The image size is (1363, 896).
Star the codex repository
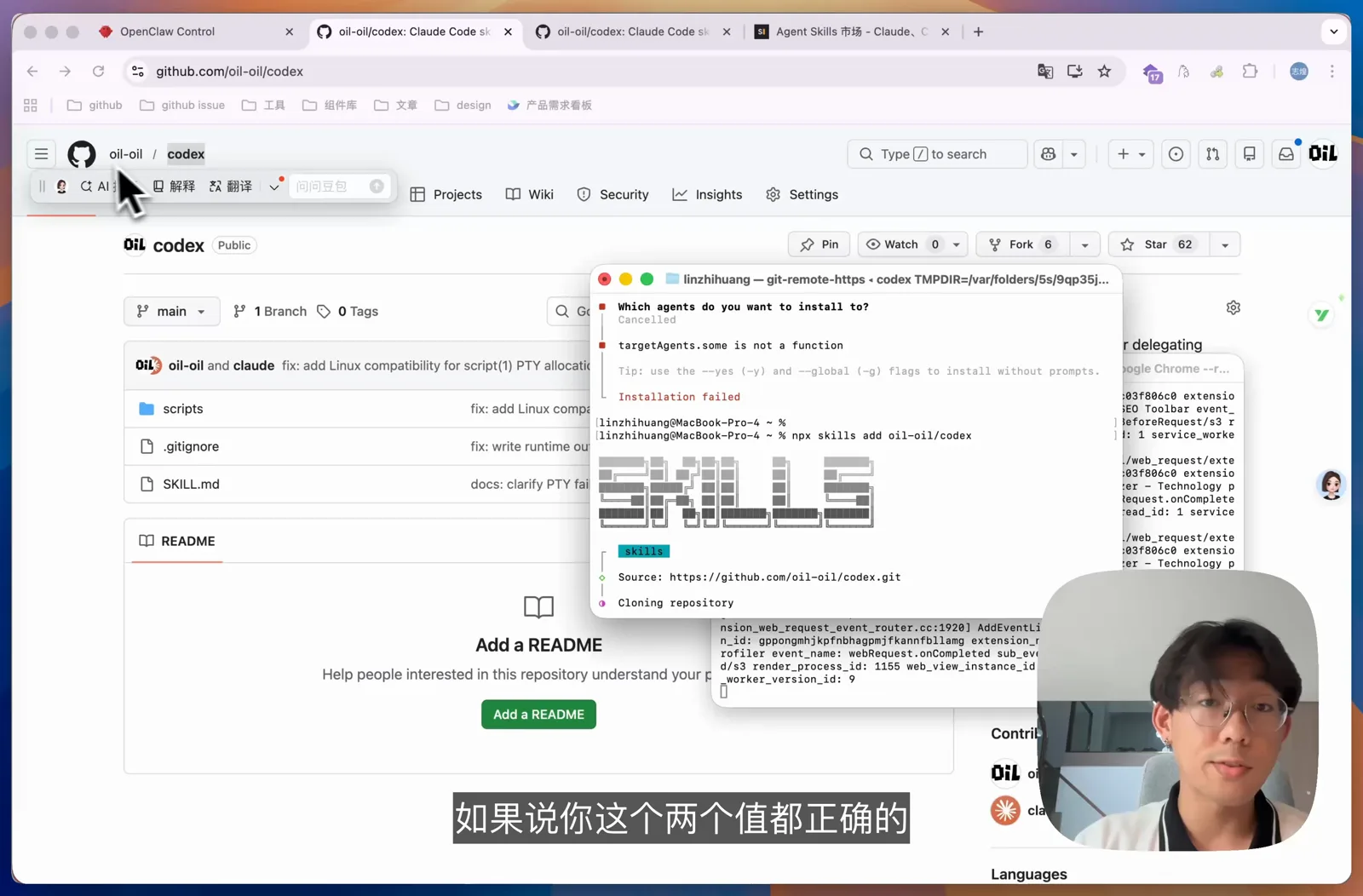point(1159,244)
